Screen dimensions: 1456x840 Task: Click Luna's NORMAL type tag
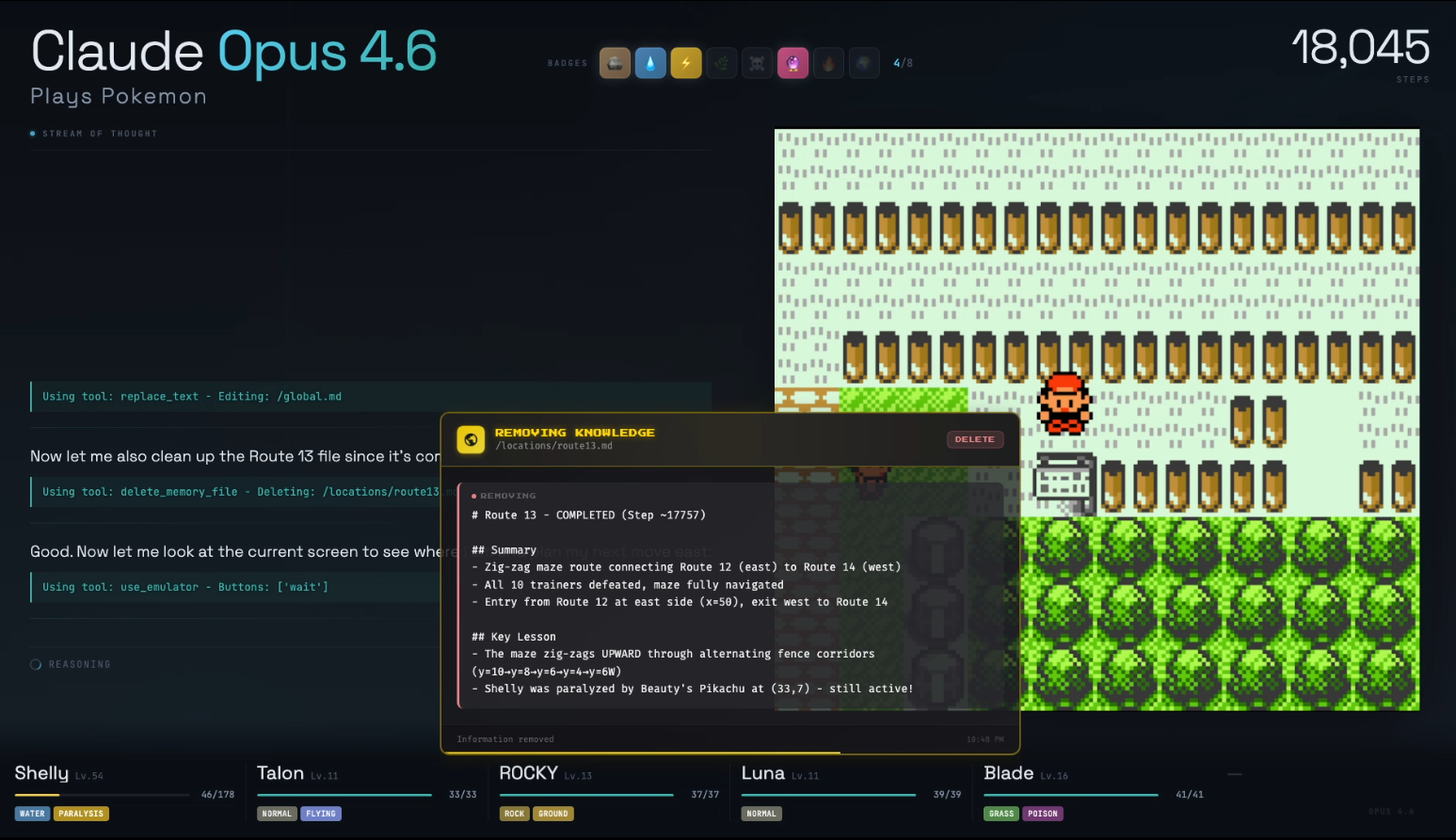pos(761,814)
